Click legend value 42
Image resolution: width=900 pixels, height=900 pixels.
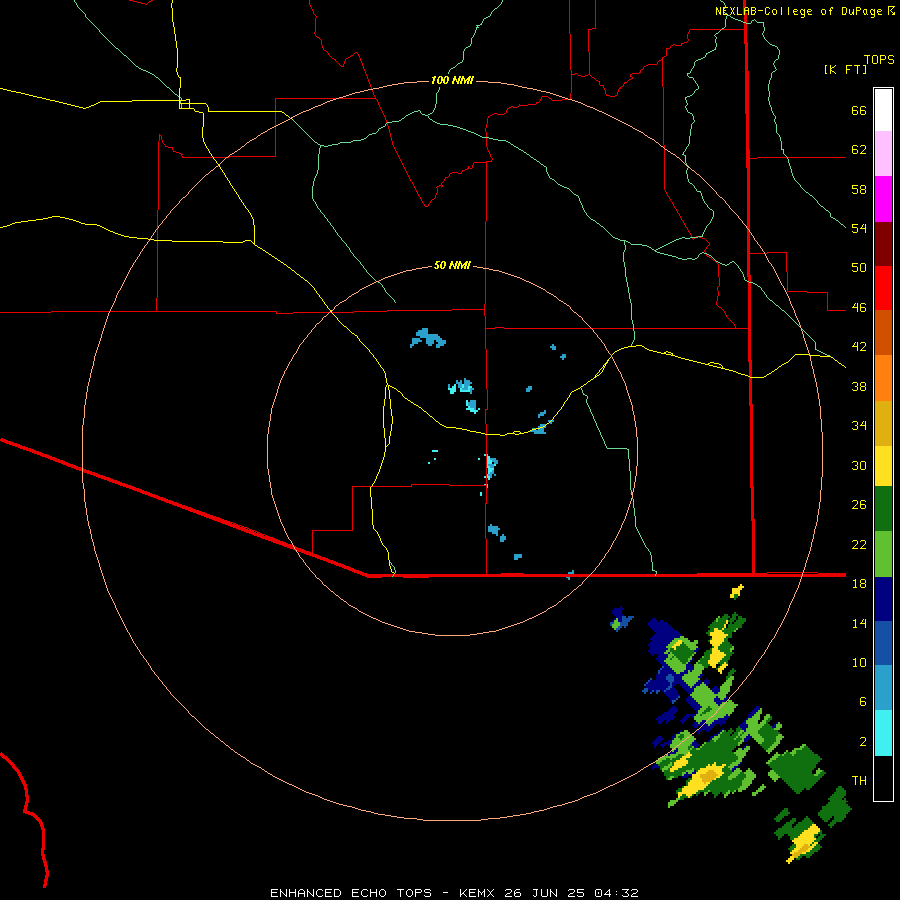859,347
